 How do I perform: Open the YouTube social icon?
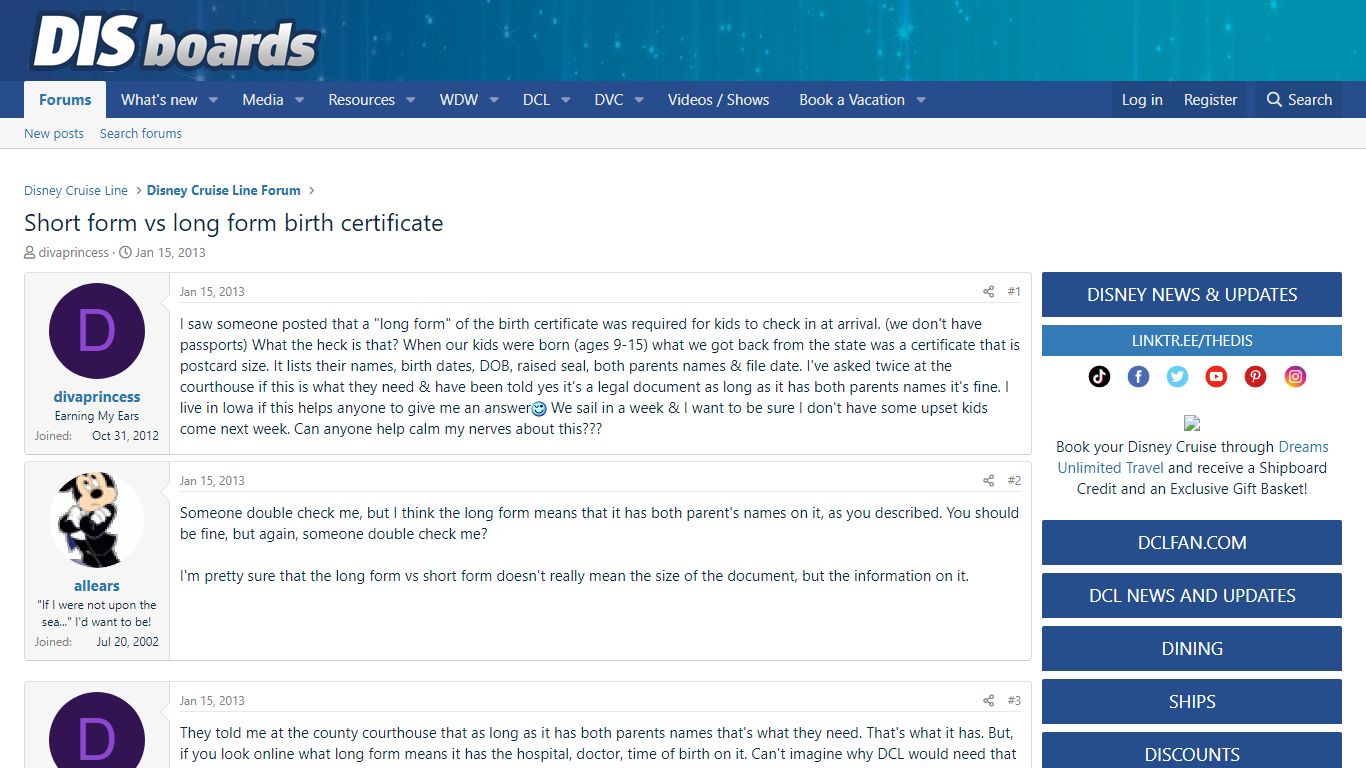[x=1216, y=377]
